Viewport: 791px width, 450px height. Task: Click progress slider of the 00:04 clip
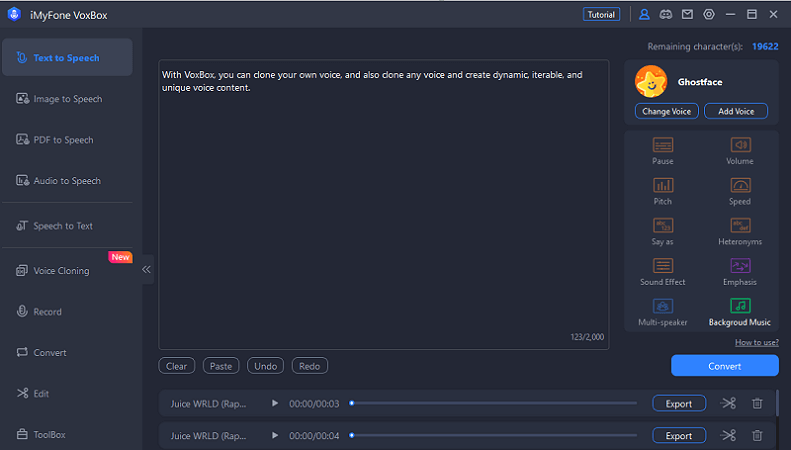493,435
